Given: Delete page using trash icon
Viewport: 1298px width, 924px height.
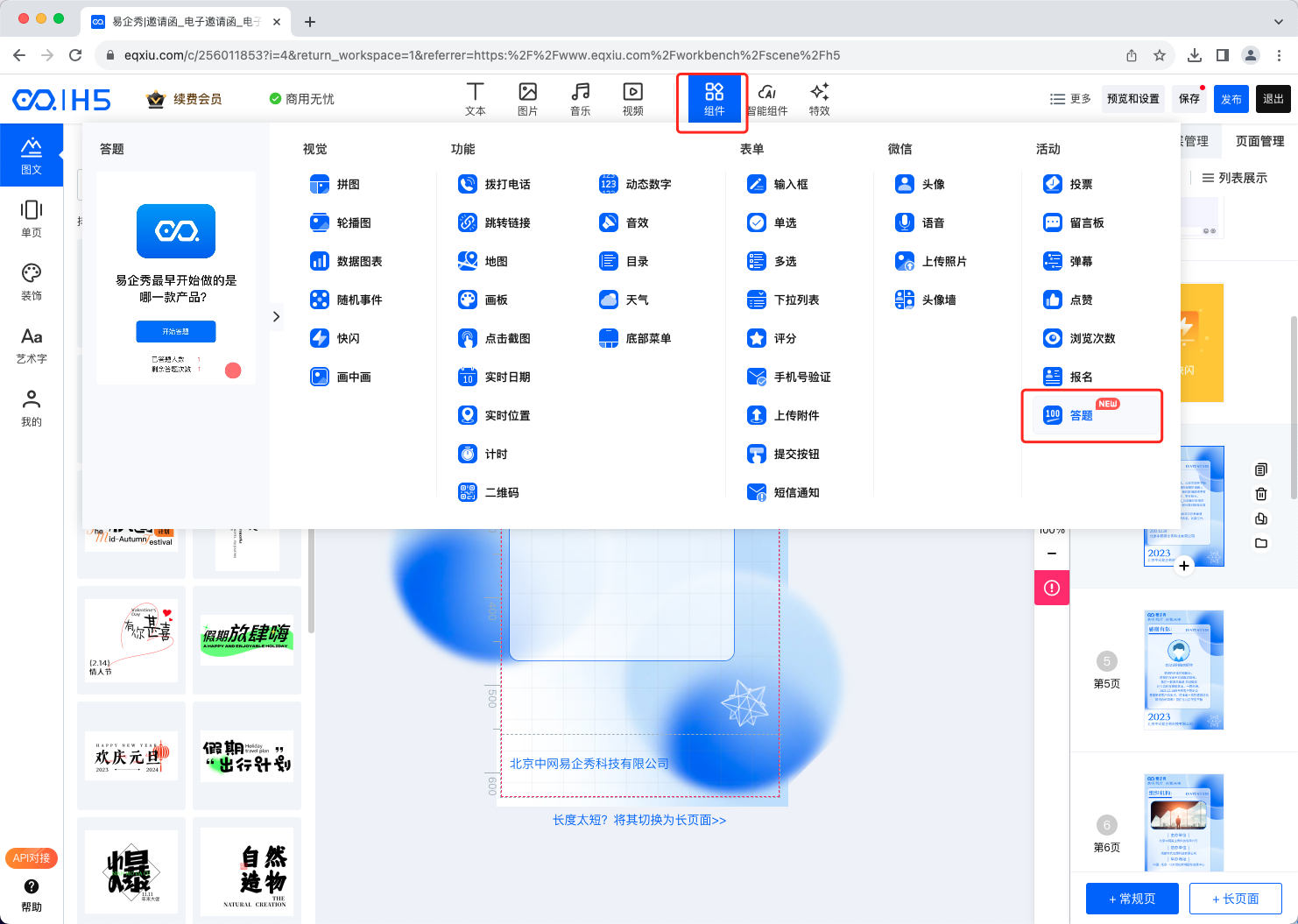Looking at the screenshot, I should [x=1260, y=494].
